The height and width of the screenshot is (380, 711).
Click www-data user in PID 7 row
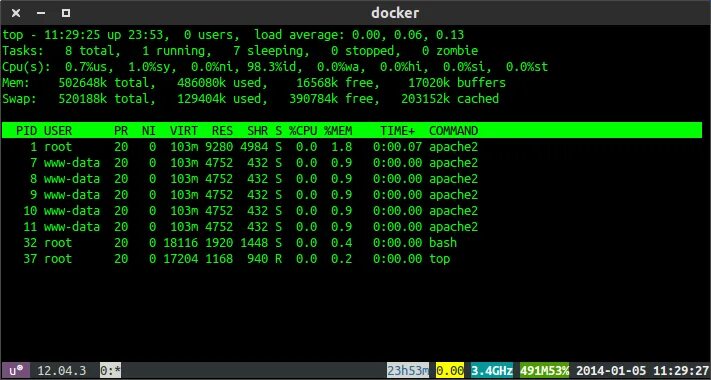tap(72, 163)
